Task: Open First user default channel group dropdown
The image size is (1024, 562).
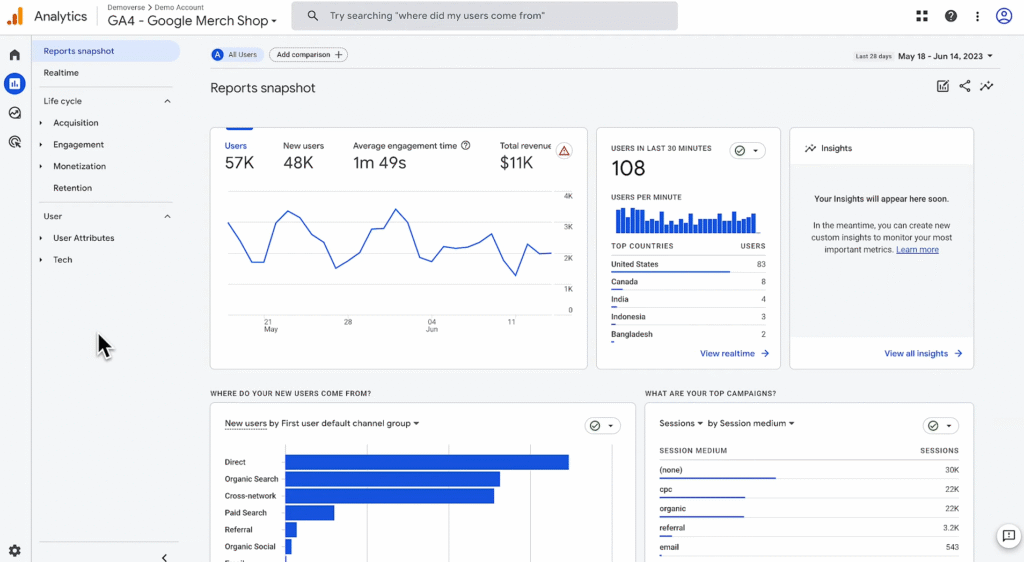Action: pos(350,424)
